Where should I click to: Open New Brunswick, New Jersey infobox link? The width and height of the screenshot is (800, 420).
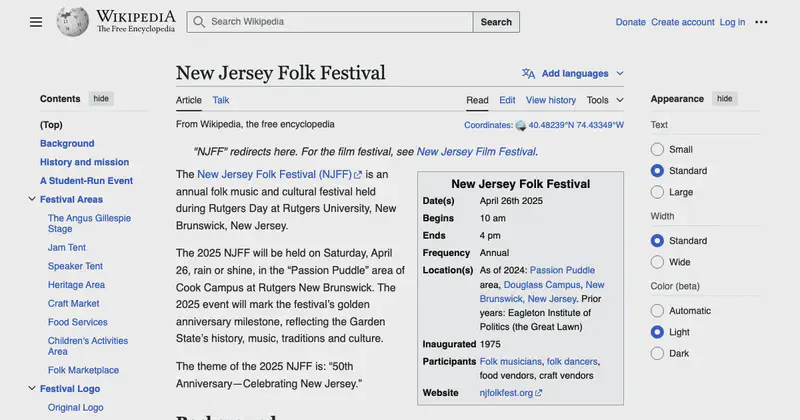click(542, 292)
